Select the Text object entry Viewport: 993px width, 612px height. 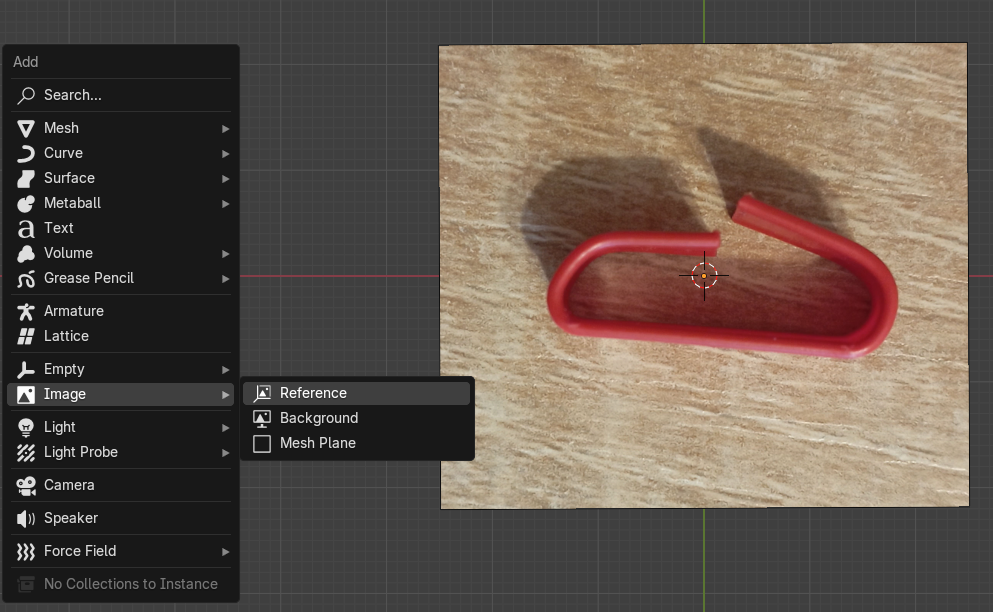59,228
